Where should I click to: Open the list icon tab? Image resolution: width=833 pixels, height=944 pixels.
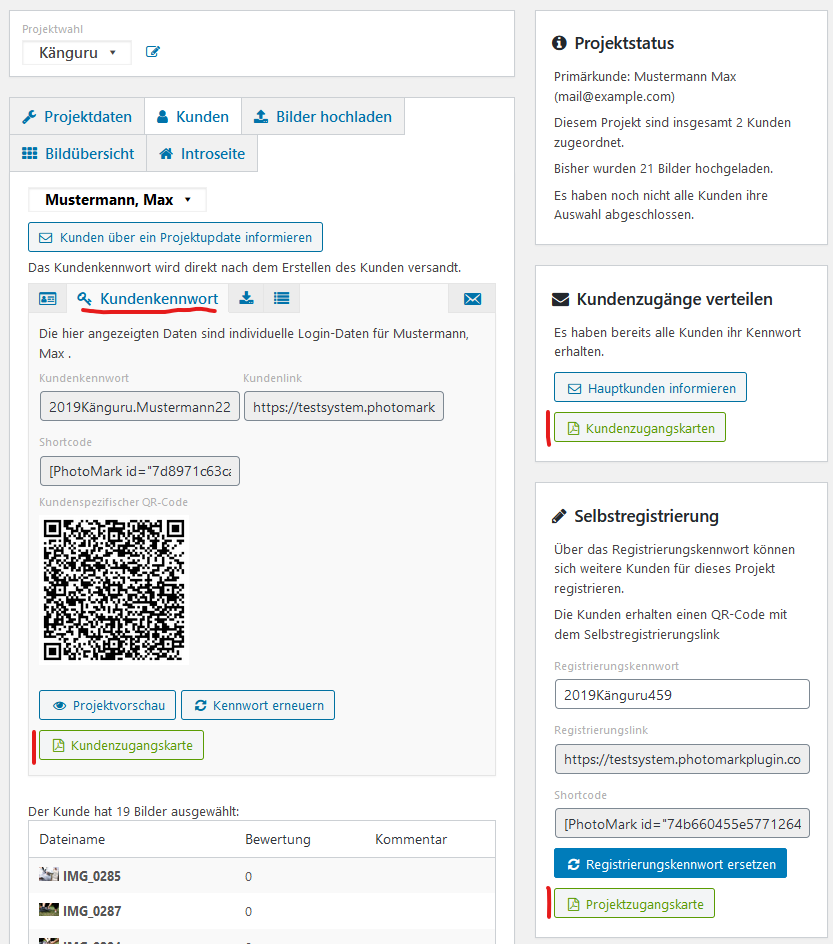pyautogui.click(x=281, y=298)
